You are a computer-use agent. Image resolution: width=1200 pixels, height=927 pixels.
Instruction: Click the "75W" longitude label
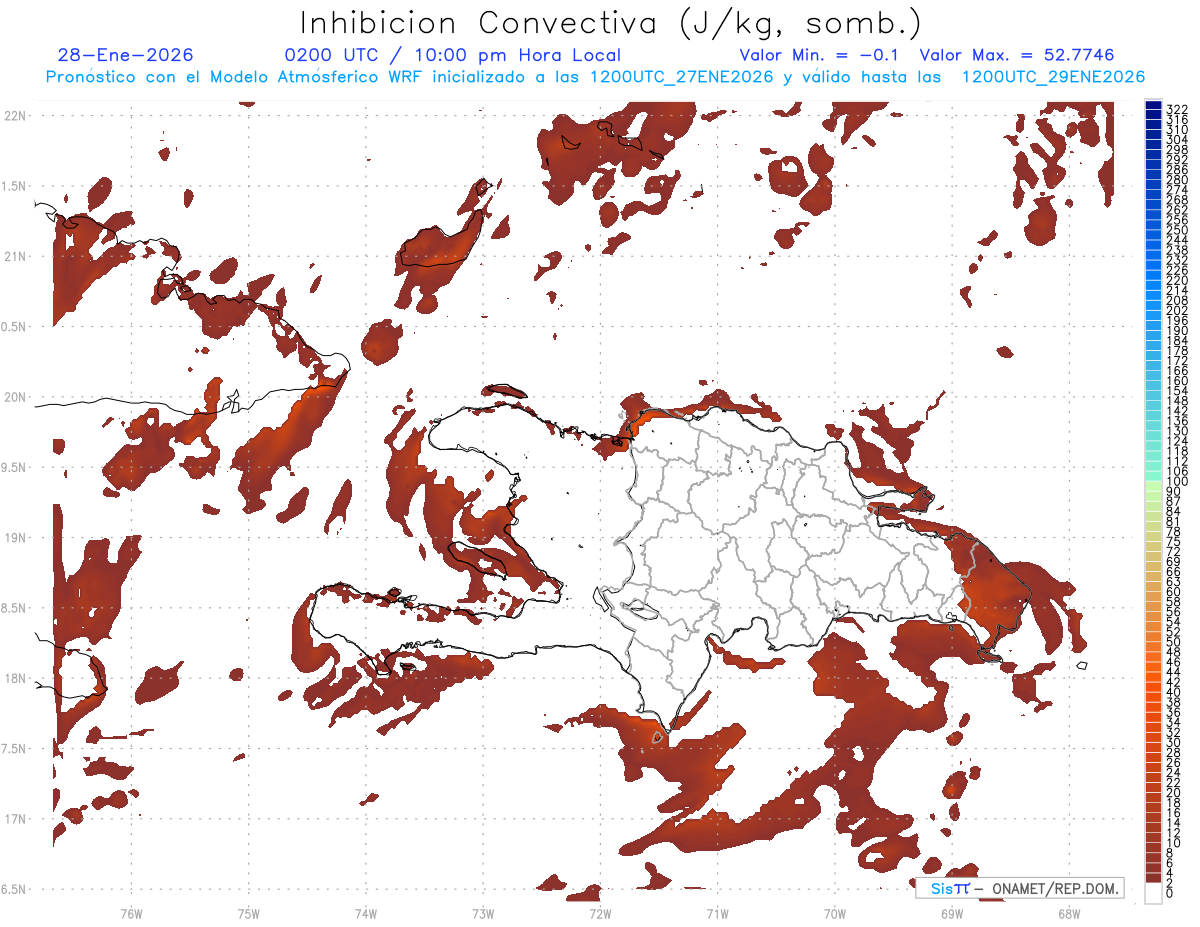248,913
